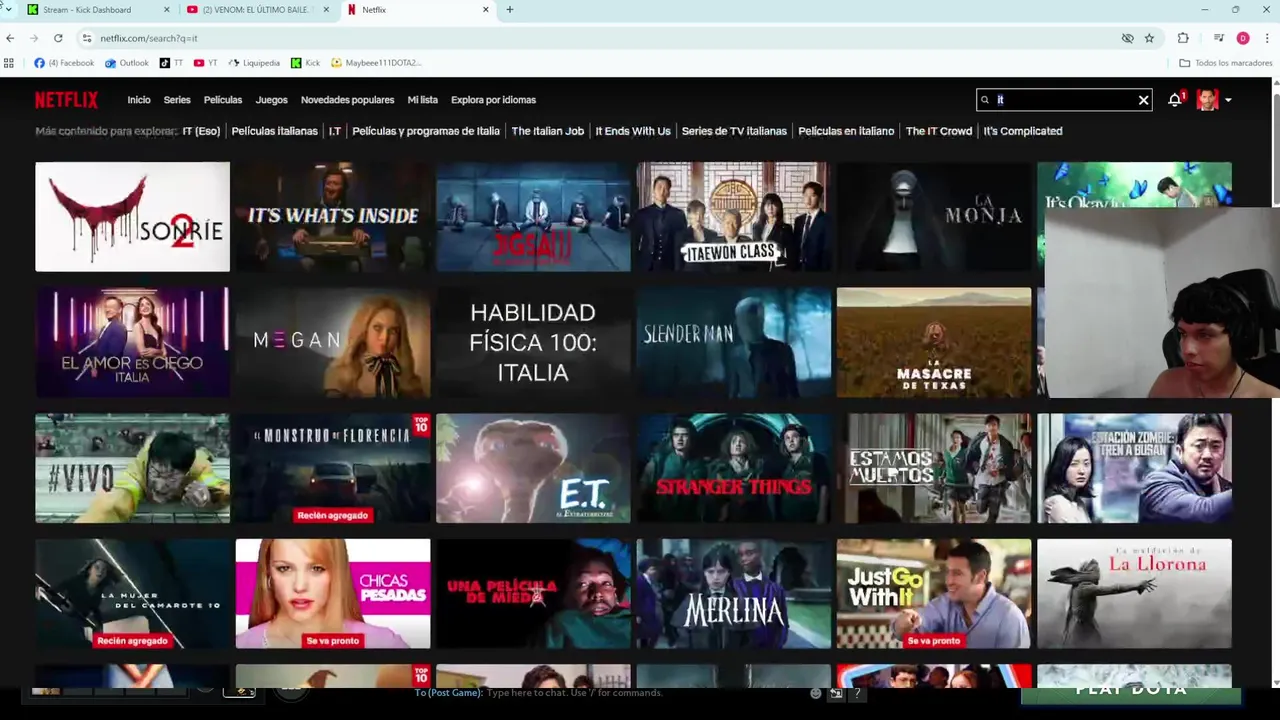Open the Chrome three-dot menu

coord(1267,38)
